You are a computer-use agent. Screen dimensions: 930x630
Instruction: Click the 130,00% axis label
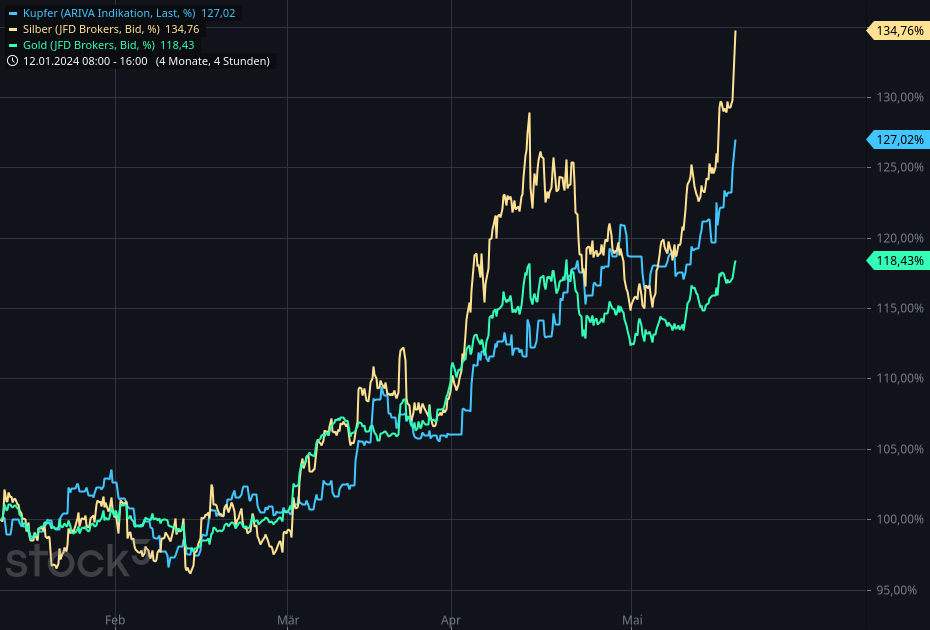(x=900, y=97)
